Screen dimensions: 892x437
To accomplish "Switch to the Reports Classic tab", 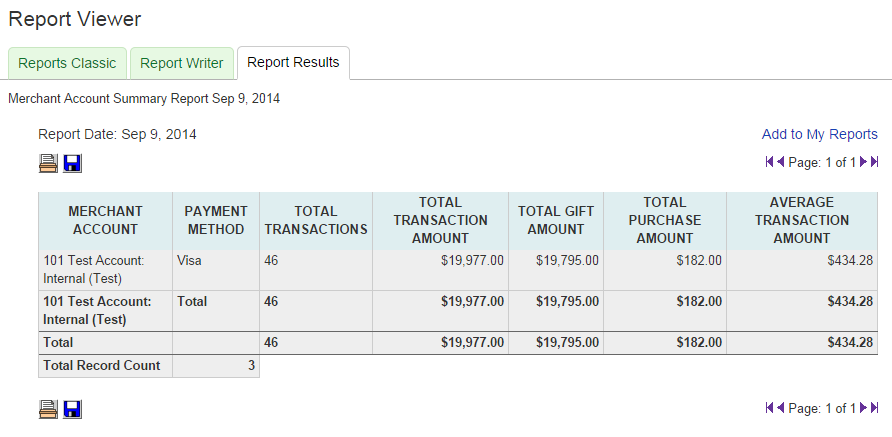I will click(x=67, y=63).
